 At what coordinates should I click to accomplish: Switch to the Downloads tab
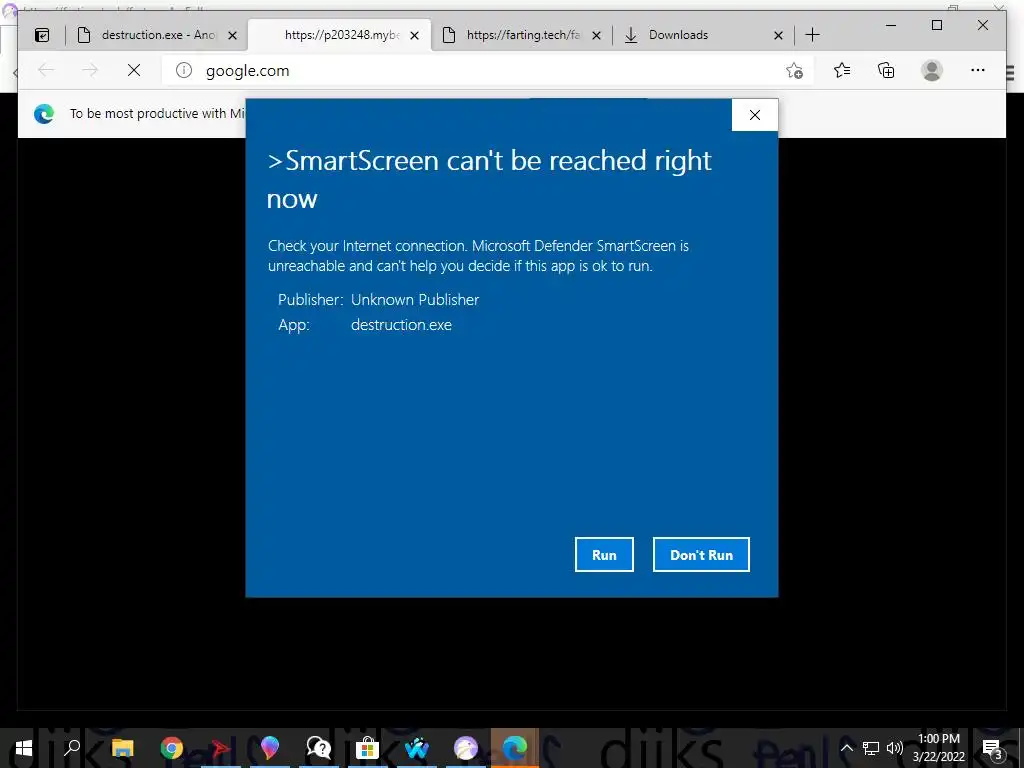coord(703,35)
